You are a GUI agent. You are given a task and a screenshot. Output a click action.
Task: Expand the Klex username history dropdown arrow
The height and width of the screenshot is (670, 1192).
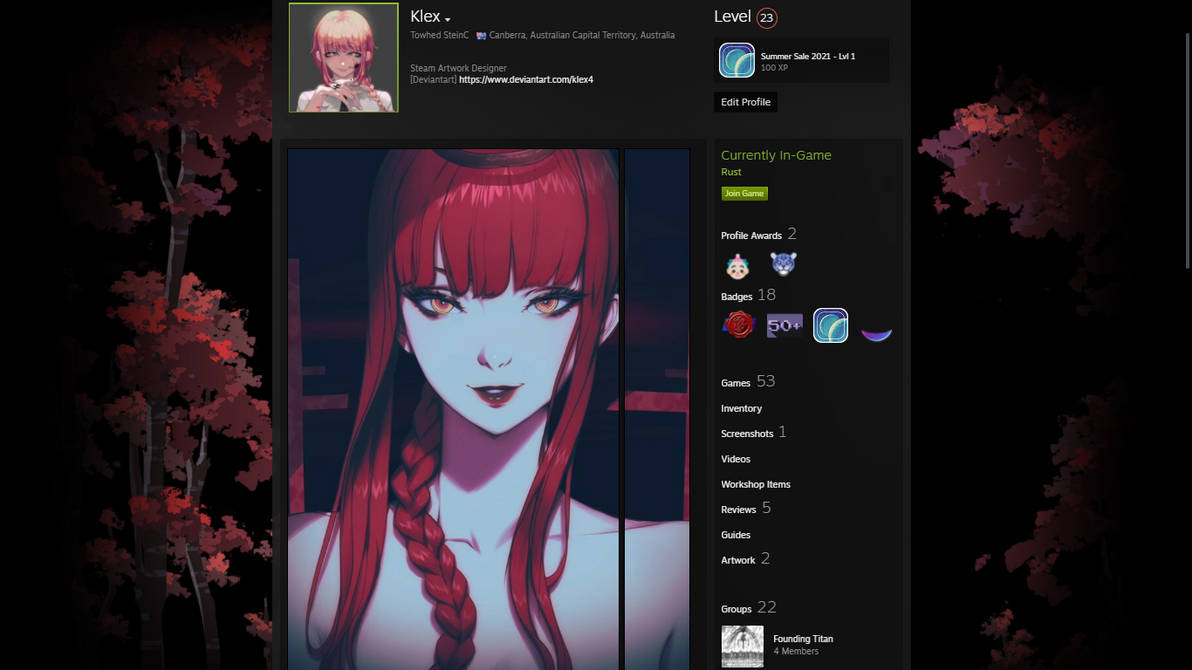448,19
